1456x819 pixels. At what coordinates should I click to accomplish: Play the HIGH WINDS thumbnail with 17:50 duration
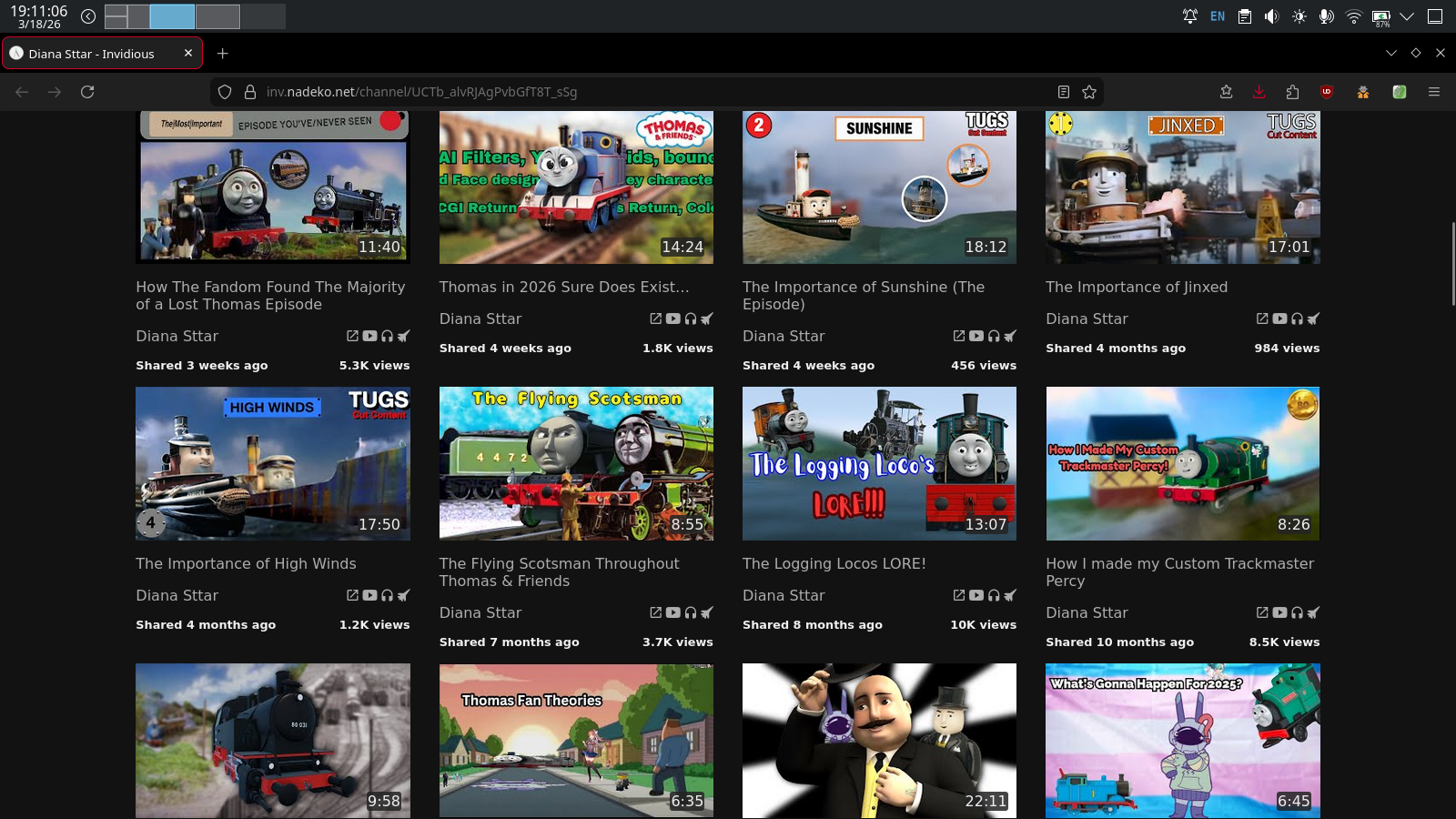click(273, 464)
